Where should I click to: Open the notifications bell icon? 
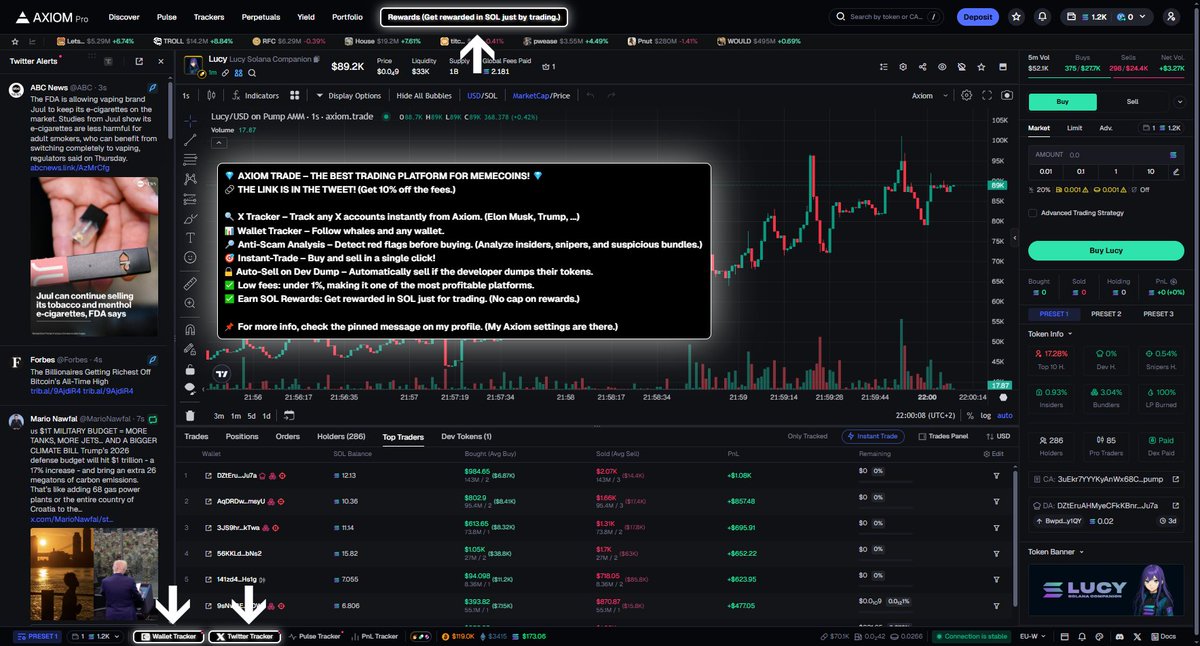(x=1042, y=17)
